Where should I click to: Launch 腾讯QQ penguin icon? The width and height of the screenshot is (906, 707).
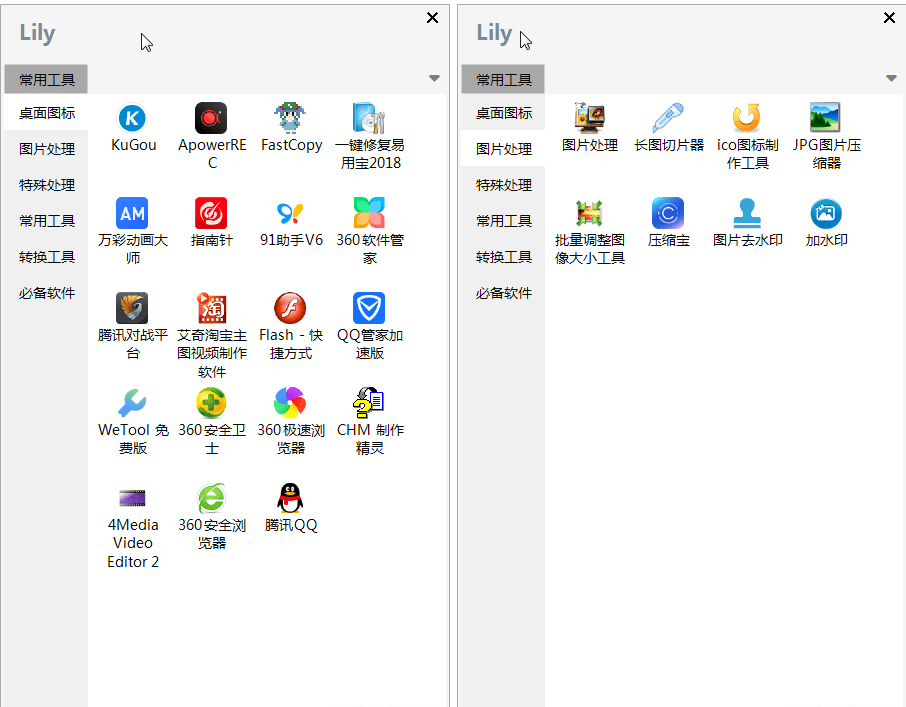pos(290,498)
